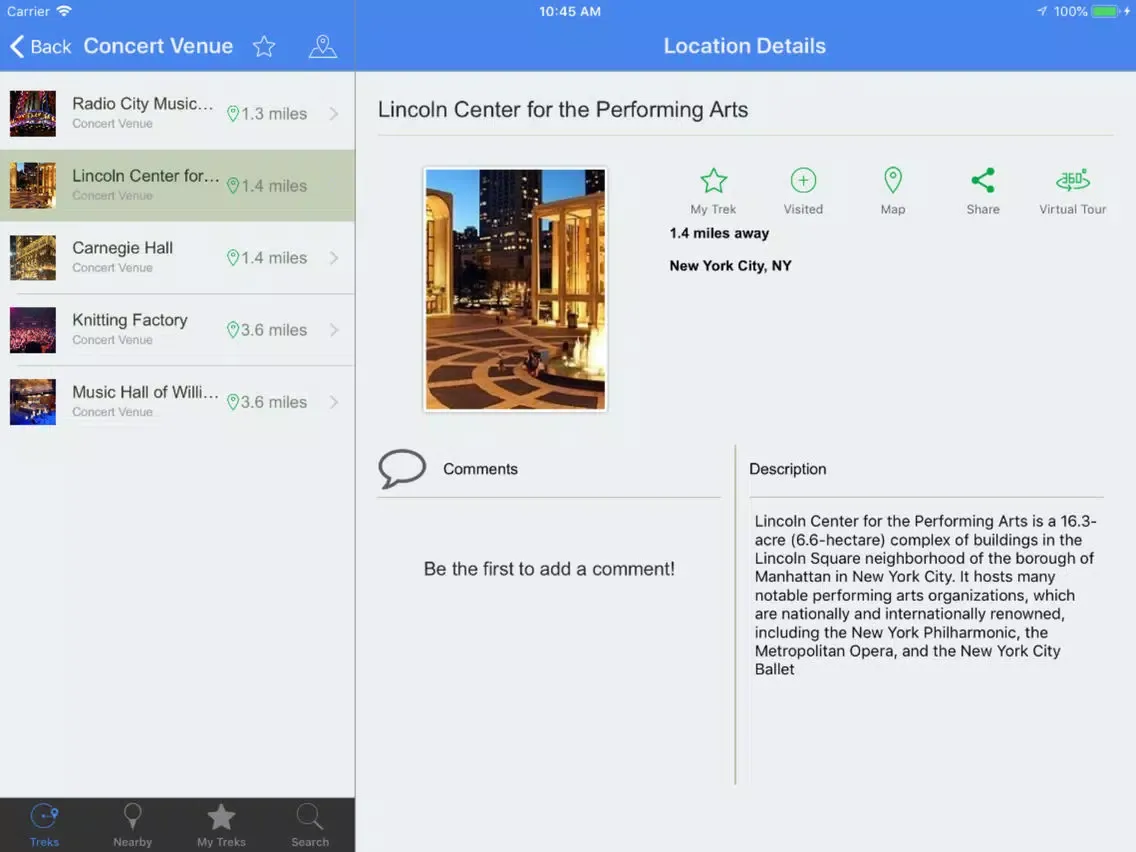Image resolution: width=1136 pixels, height=852 pixels.
Task: Tap the Lincoln Center description paragraph
Action: coord(925,595)
